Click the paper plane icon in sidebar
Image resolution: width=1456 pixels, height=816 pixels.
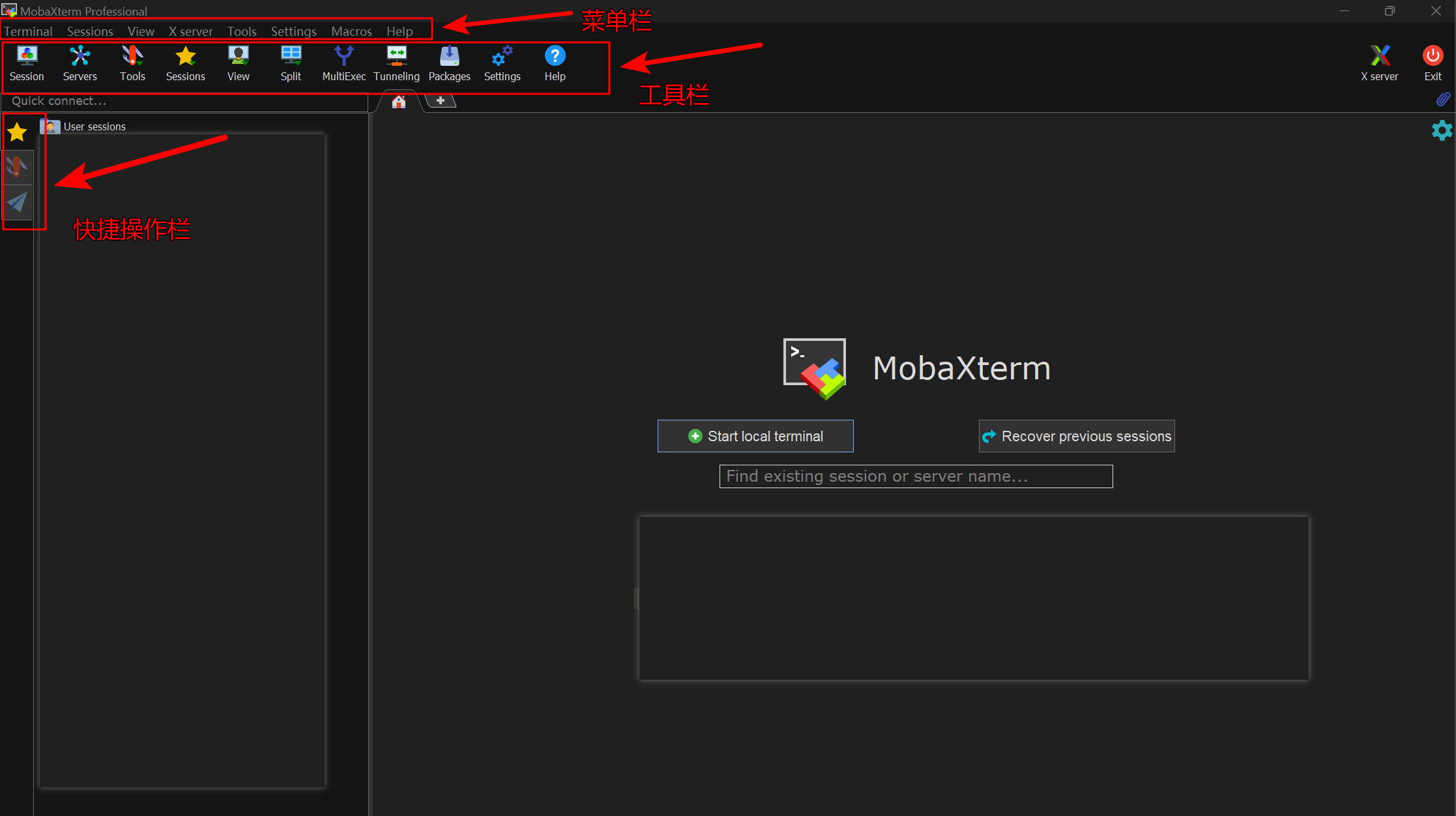[17, 203]
